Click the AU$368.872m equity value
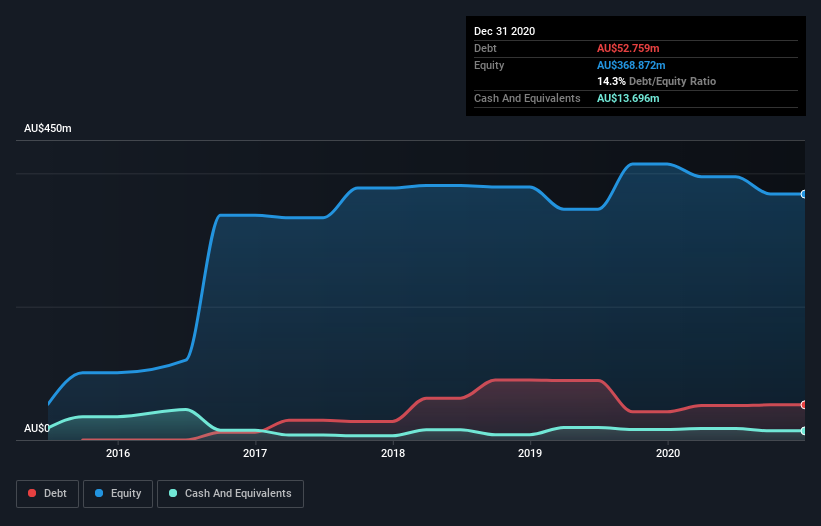This screenshot has height=526, width=821. [631, 65]
